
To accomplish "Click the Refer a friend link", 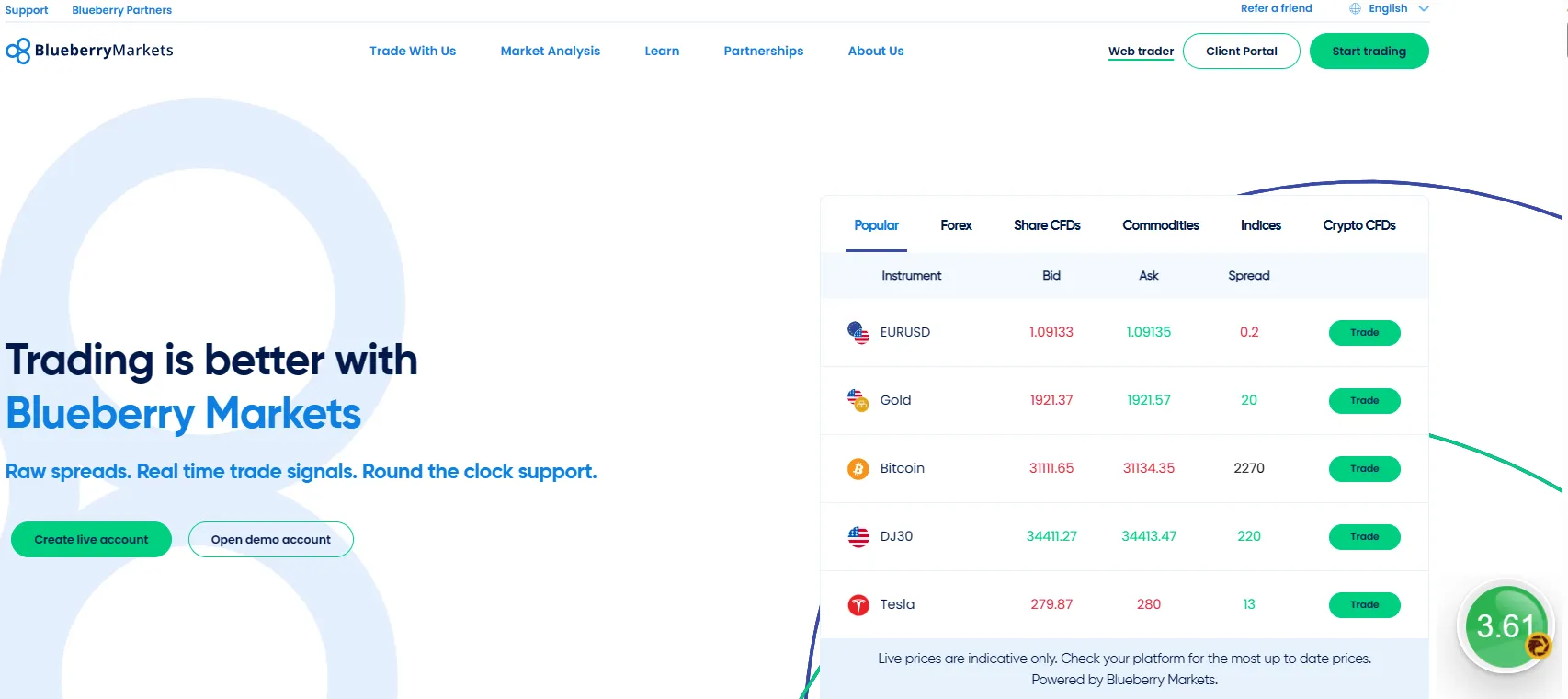I will click(1276, 8).
